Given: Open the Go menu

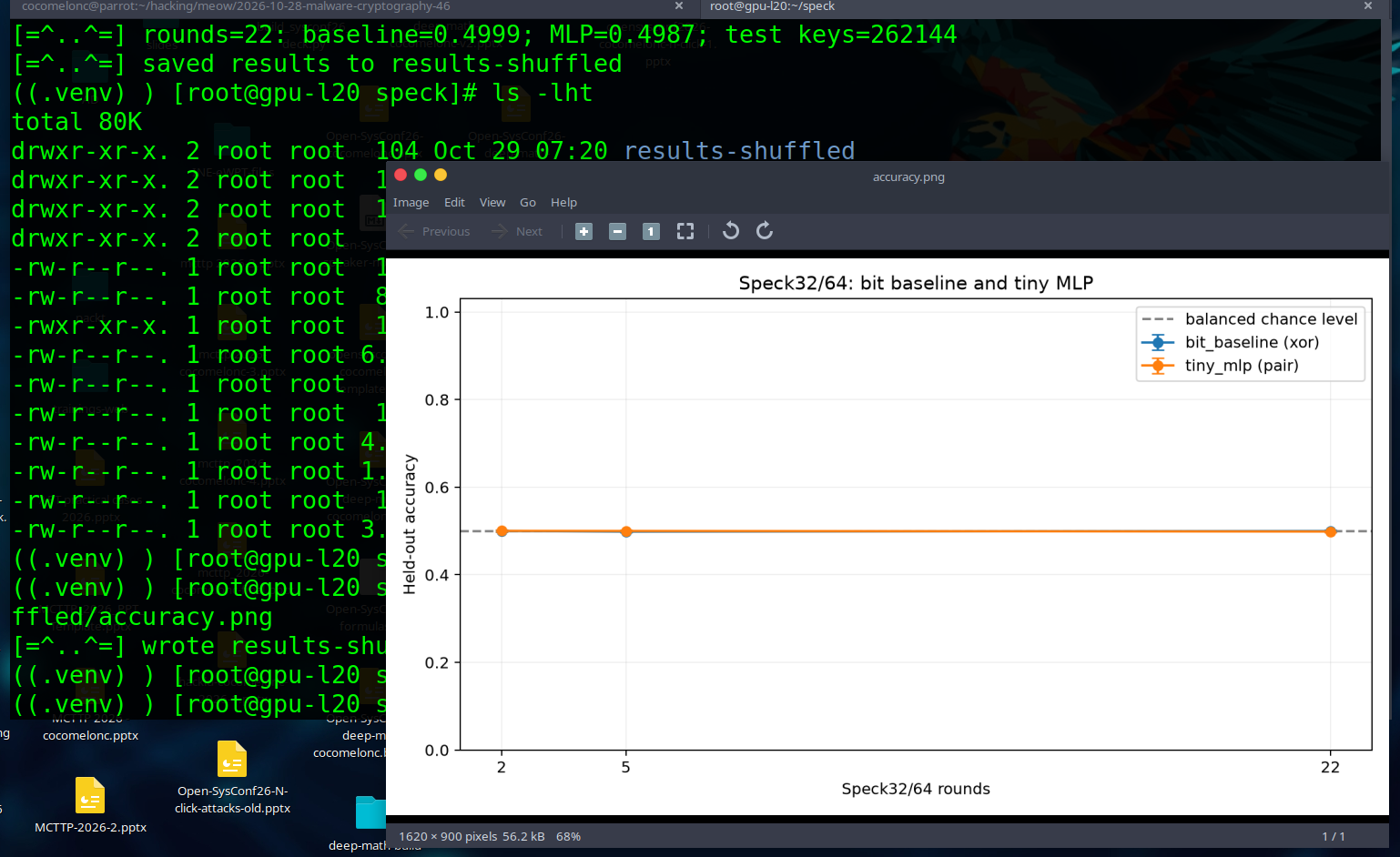Looking at the screenshot, I should 528,202.
